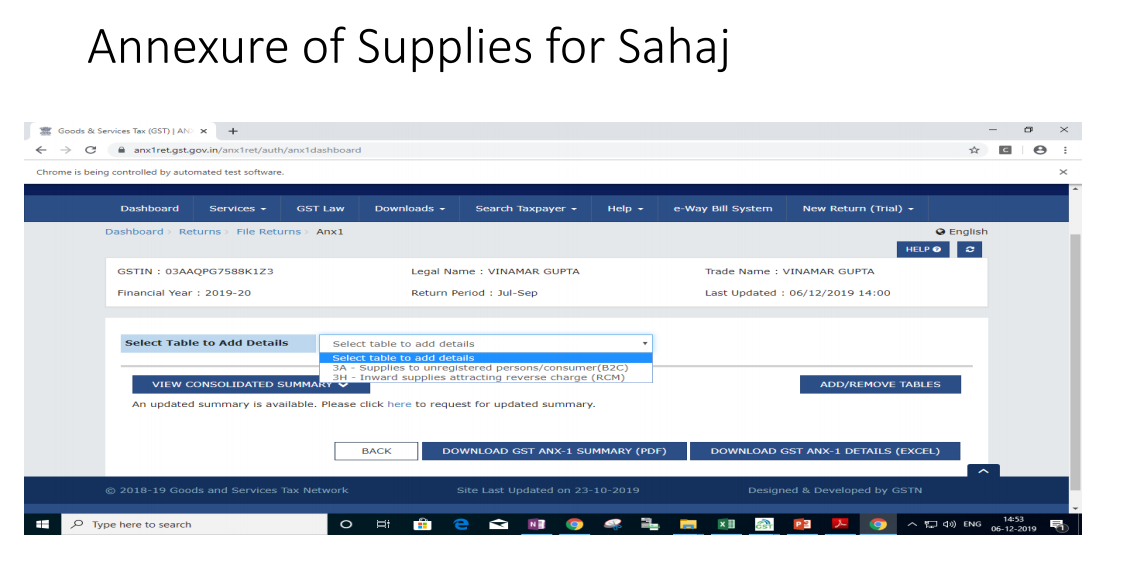Open the GST Law menu item
The width and height of the screenshot is (1132, 587).
point(321,208)
